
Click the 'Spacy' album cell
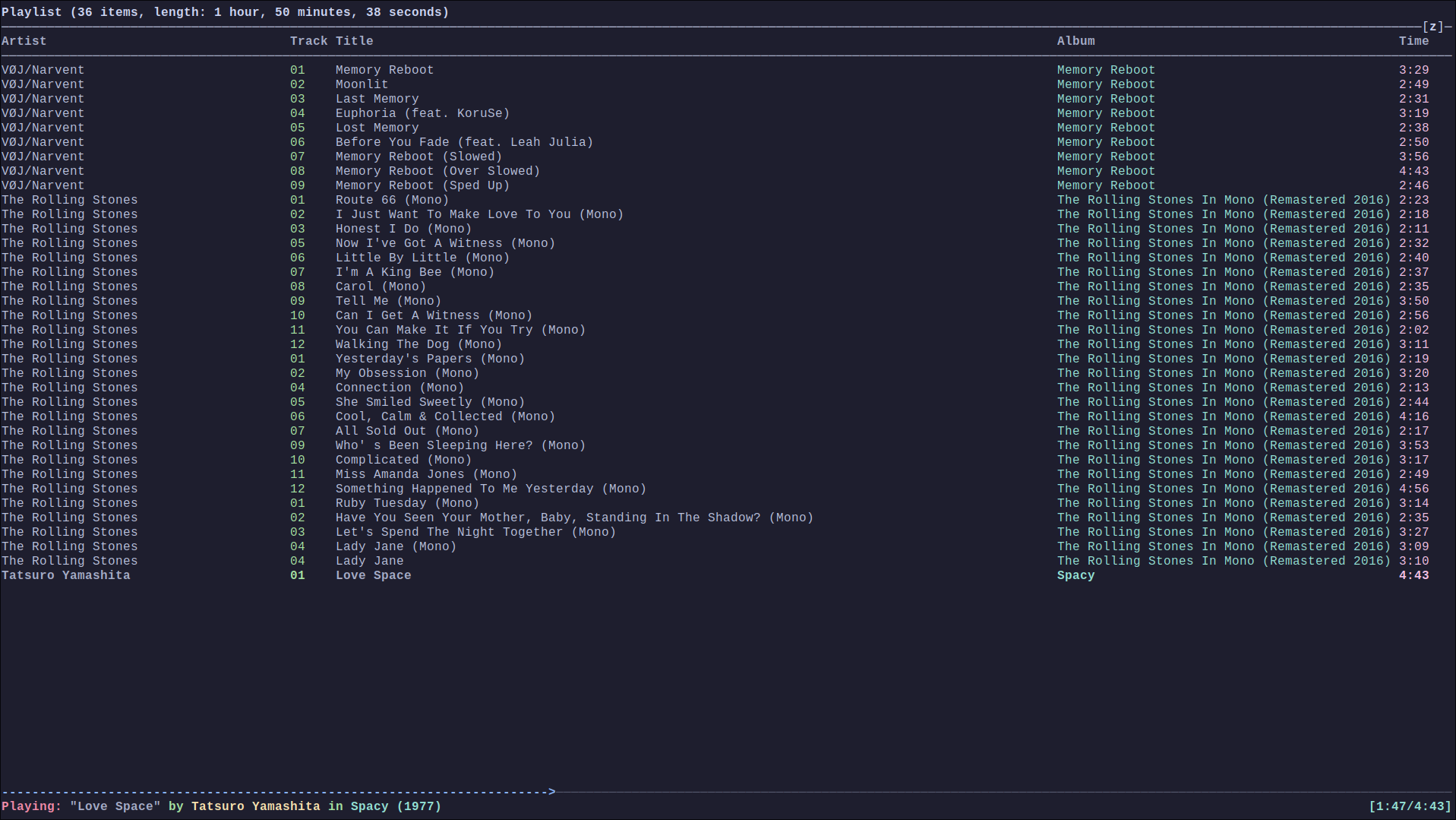(1075, 575)
